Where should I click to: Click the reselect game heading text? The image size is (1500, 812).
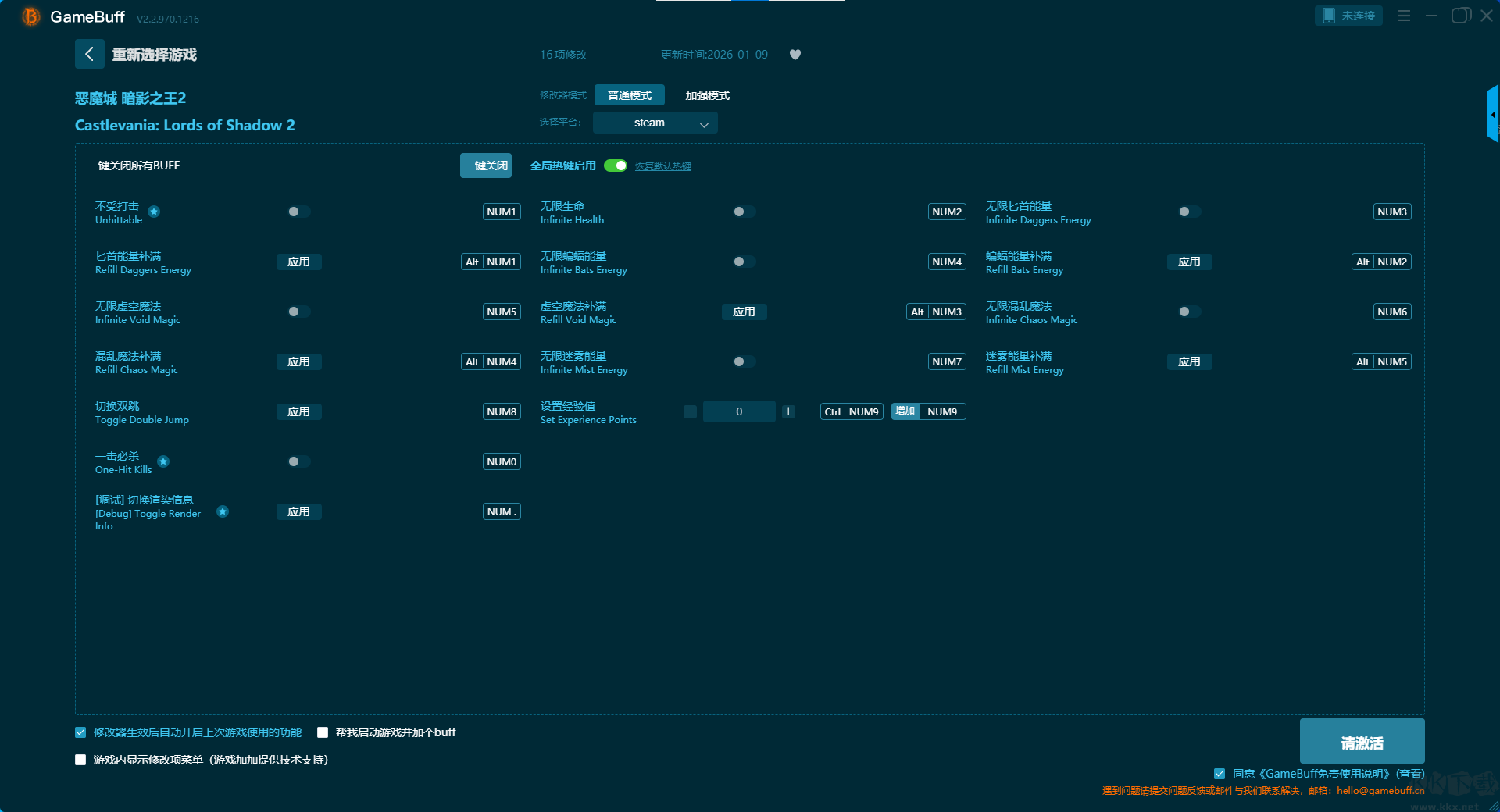154,55
